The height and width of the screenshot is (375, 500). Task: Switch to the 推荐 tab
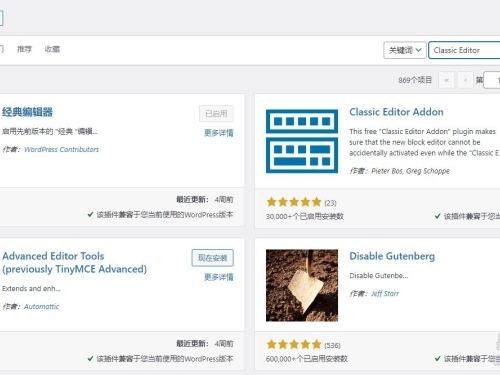click(24, 49)
